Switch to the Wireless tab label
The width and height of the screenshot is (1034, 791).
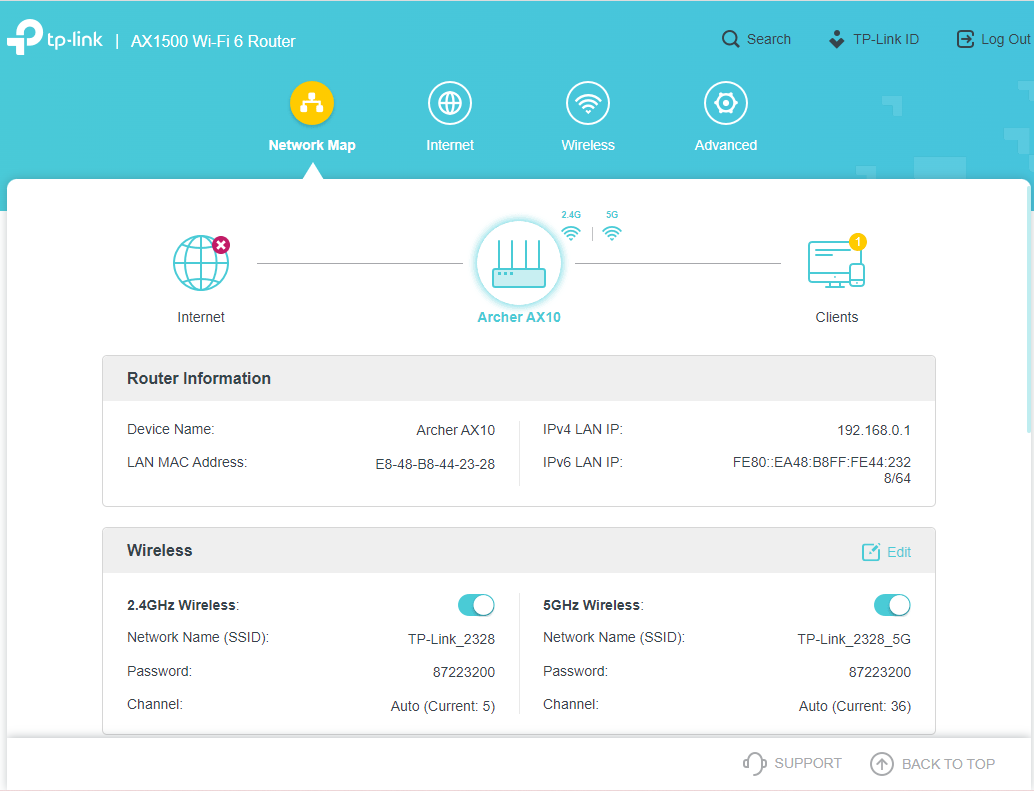[588, 145]
